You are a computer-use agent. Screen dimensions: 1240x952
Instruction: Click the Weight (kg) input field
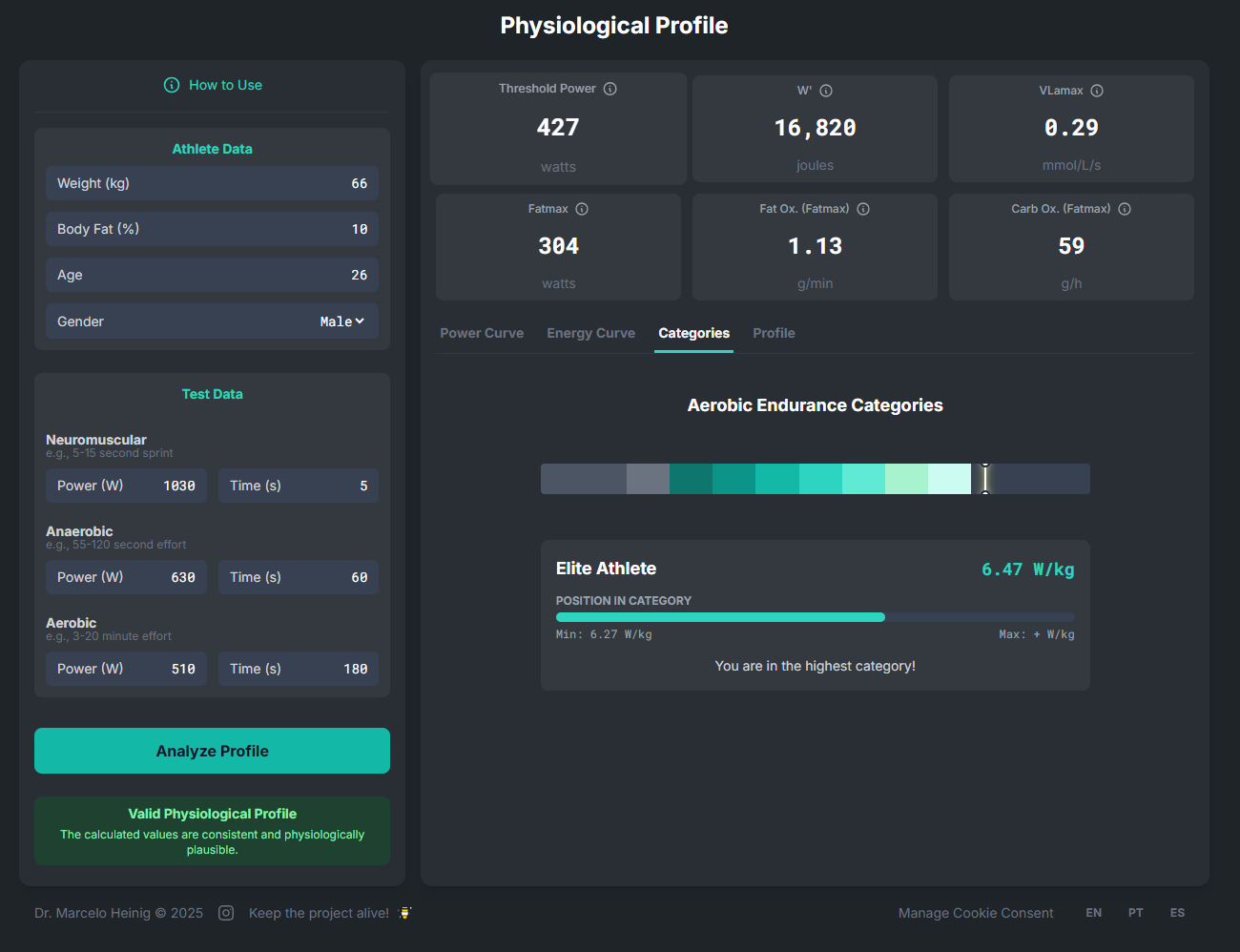click(212, 183)
